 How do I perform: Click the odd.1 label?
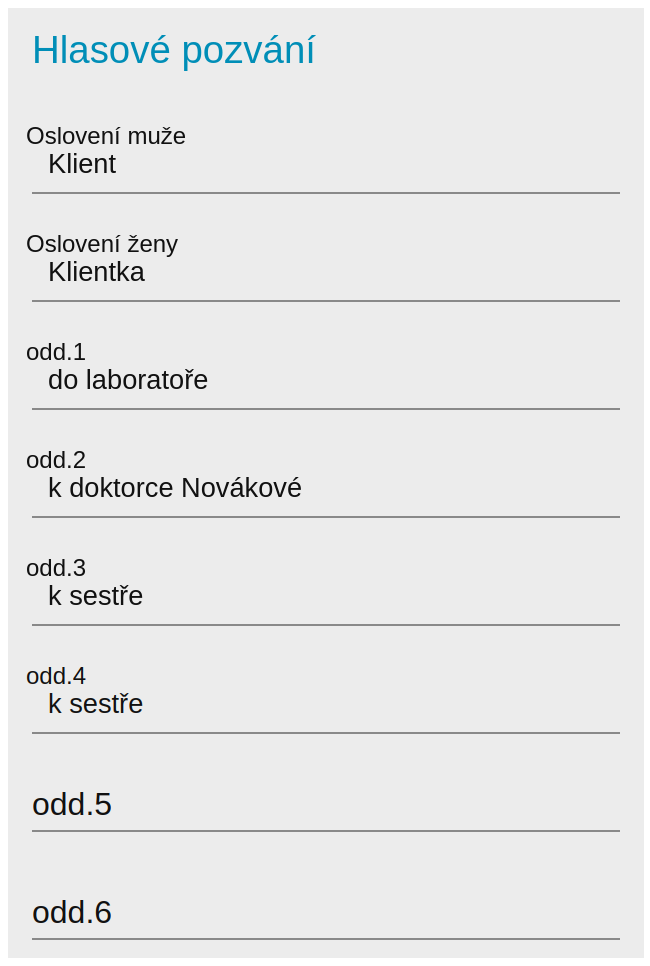coord(56,352)
